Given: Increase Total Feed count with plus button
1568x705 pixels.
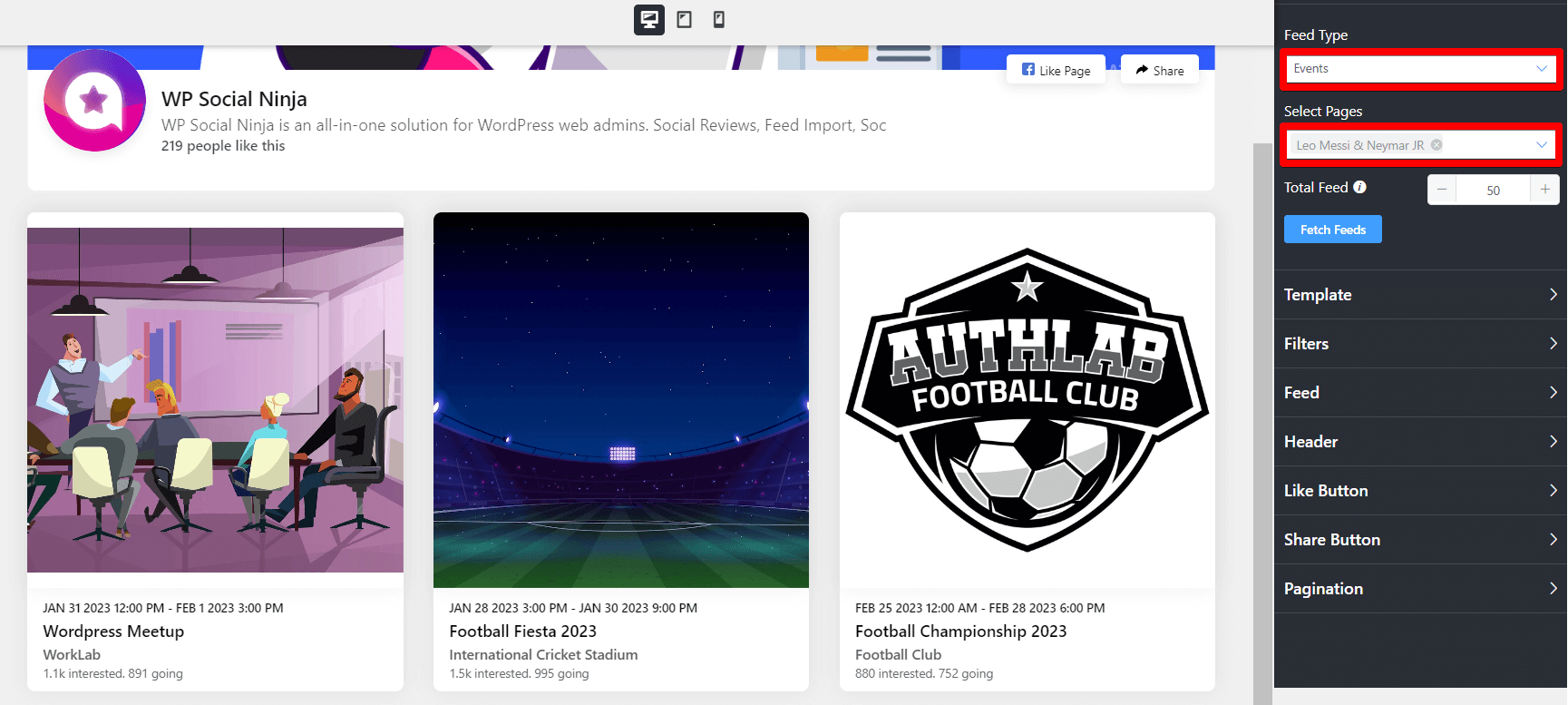Looking at the screenshot, I should (x=1545, y=190).
